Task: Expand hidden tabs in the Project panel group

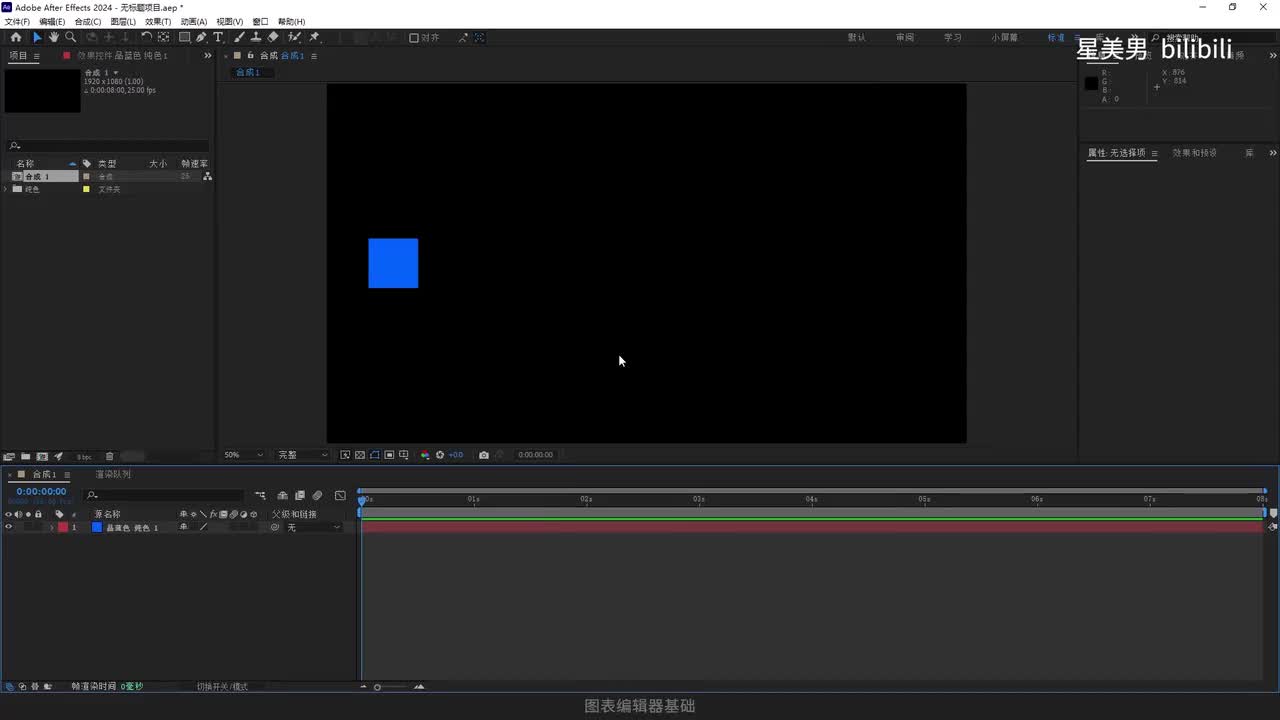Action: 208,56
